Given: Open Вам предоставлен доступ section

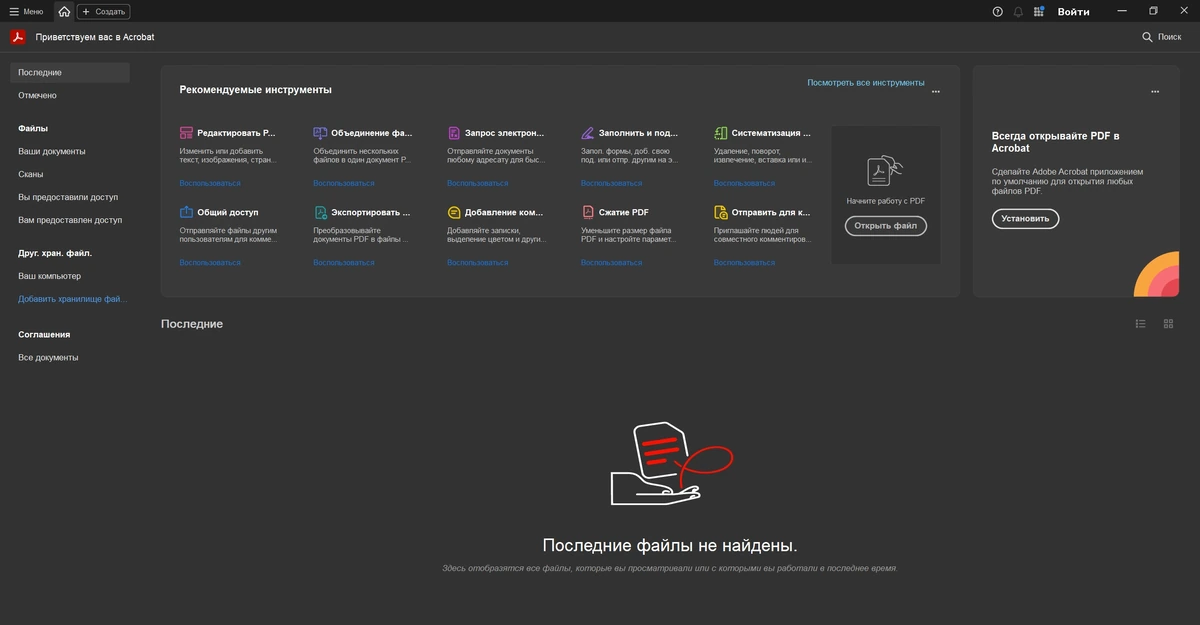Looking at the screenshot, I should pos(70,220).
